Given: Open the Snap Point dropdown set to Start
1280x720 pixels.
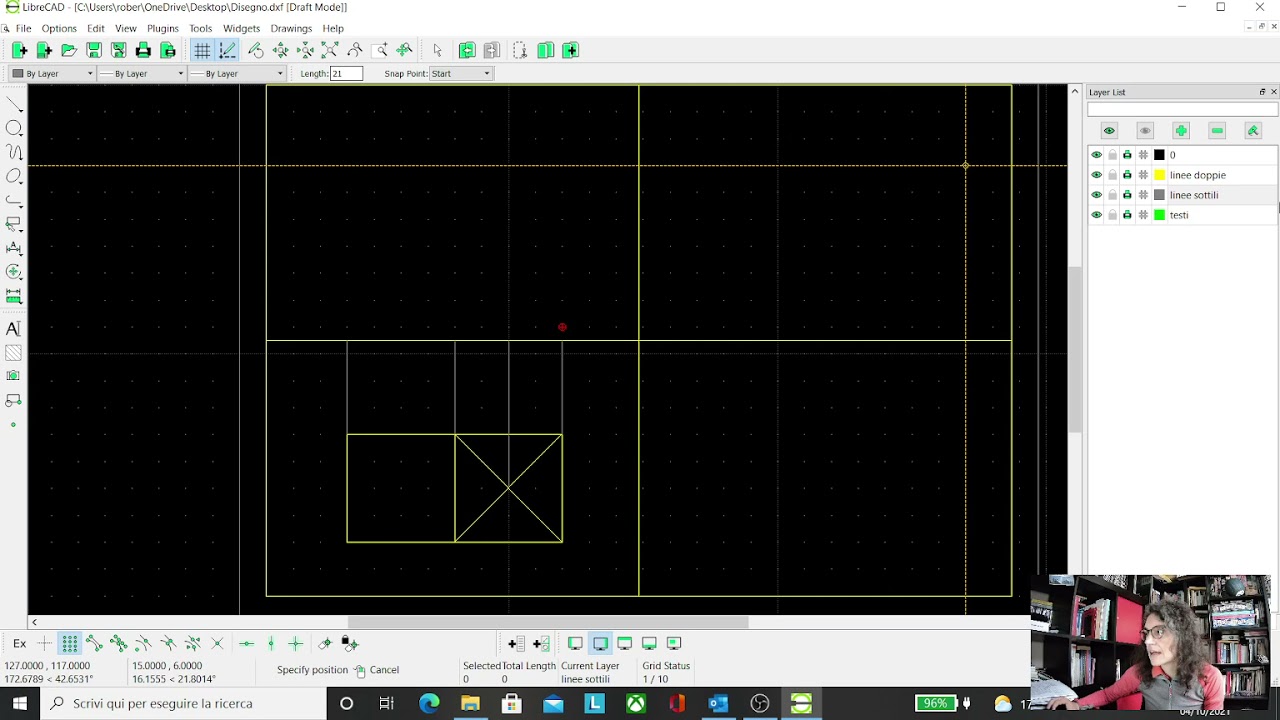Looking at the screenshot, I should pyautogui.click(x=461, y=73).
